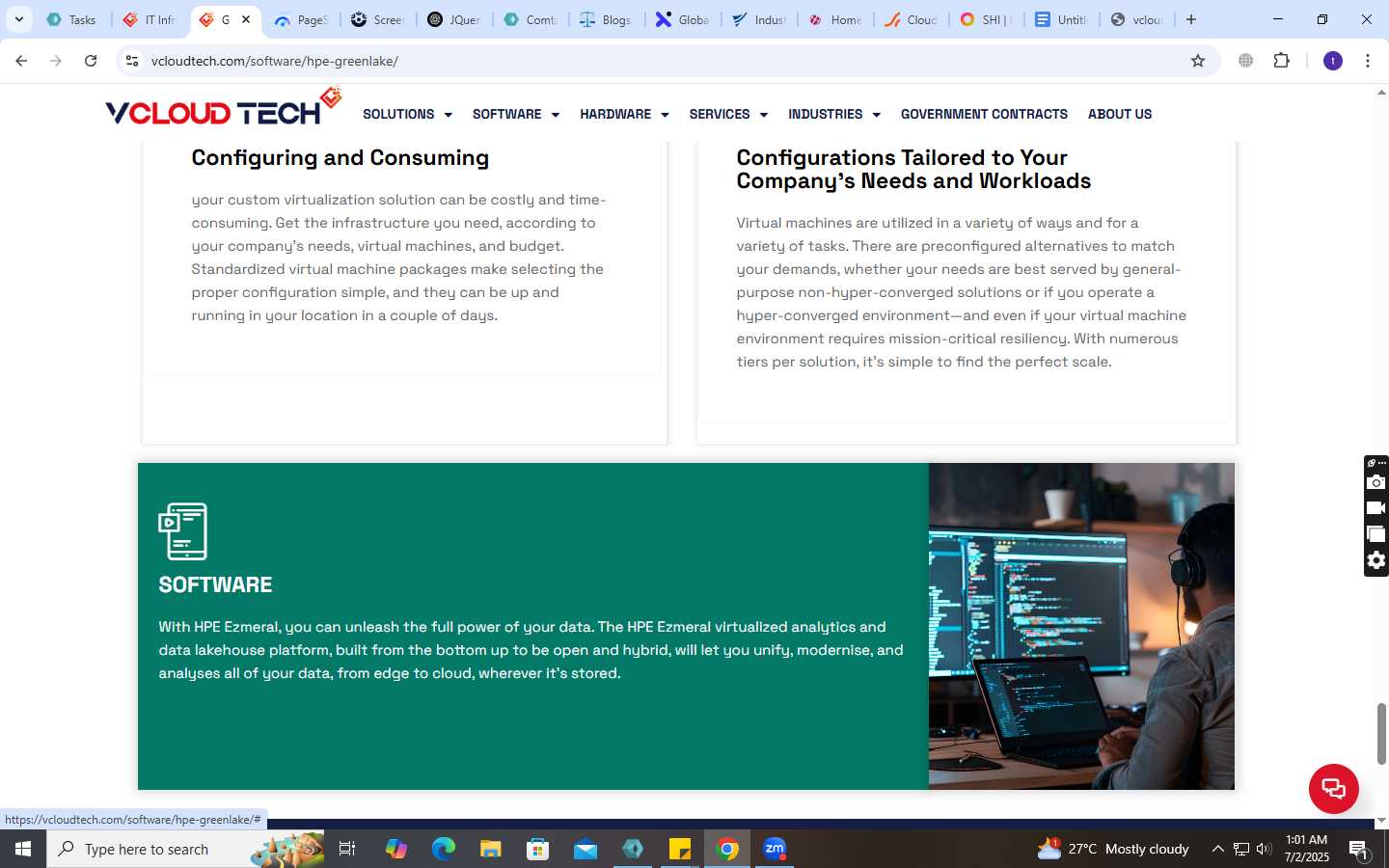Viewport: 1389px width, 868px height.
Task: Launch Microsoft Edge from taskbar
Action: [x=444, y=849]
